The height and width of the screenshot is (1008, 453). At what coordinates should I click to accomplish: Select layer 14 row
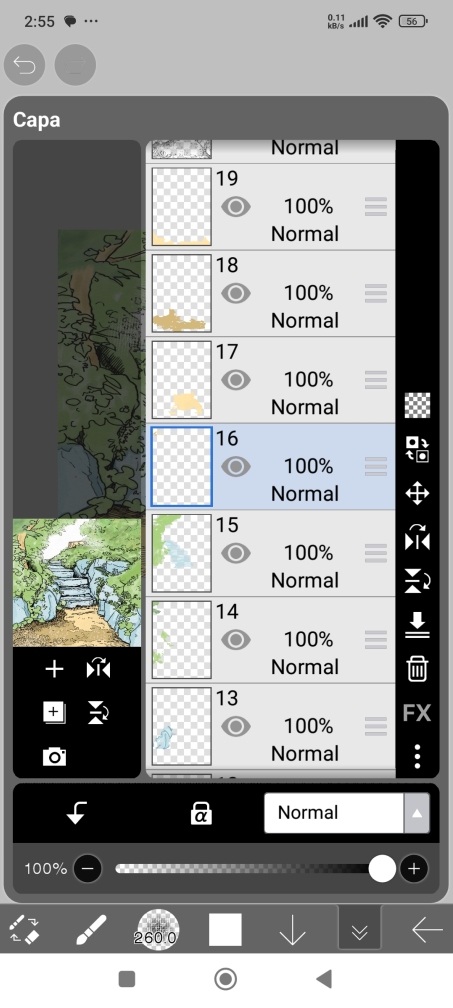point(271,640)
